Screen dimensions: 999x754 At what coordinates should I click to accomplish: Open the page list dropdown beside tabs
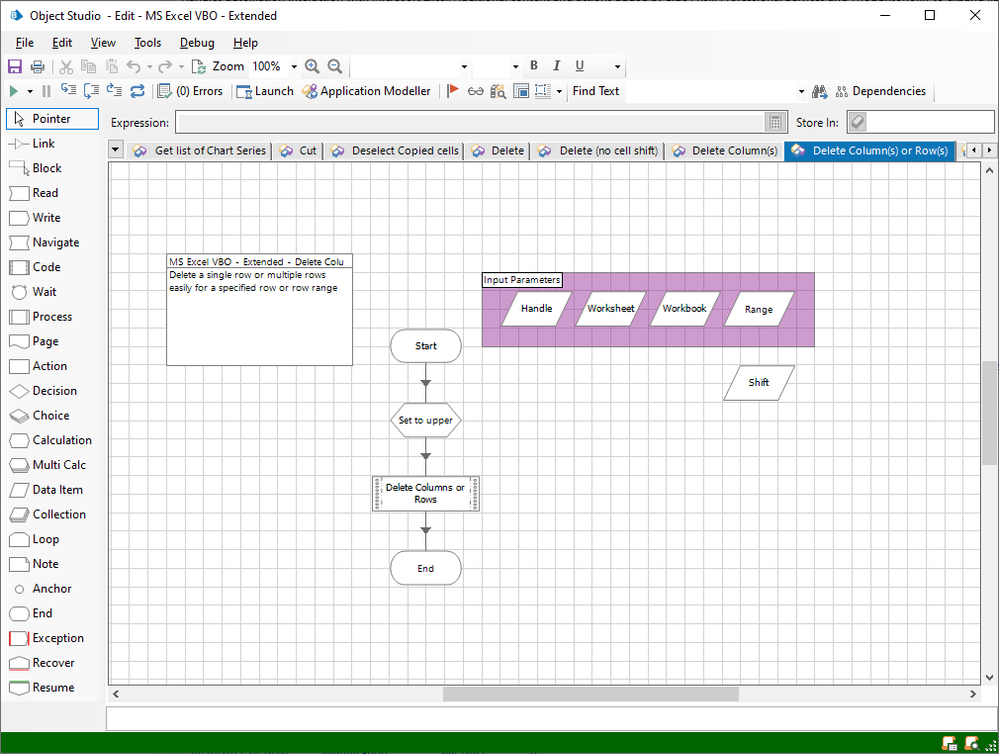(x=115, y=150)
